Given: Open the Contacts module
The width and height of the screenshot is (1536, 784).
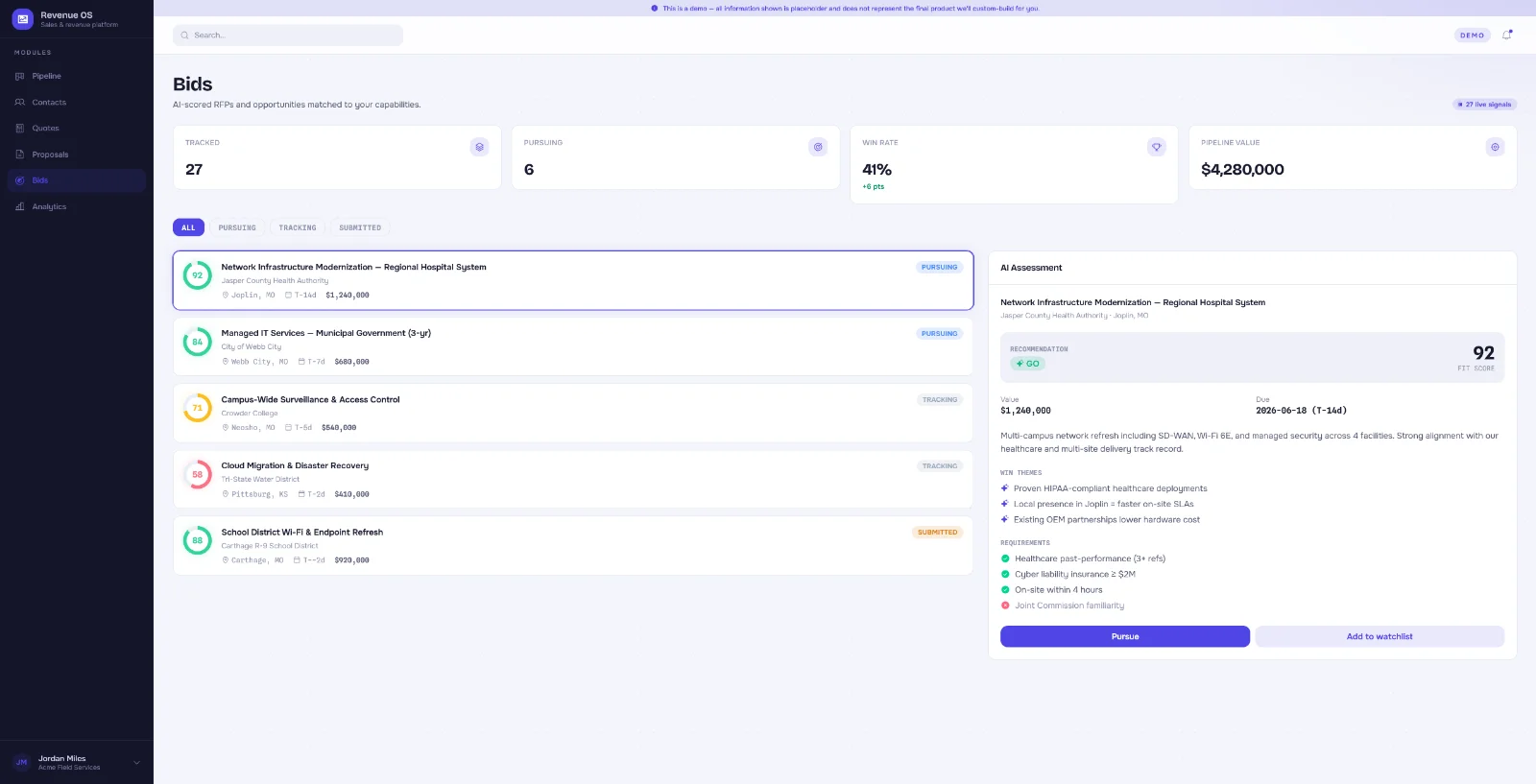Looking at the screenshot, I should coord(77,102).
